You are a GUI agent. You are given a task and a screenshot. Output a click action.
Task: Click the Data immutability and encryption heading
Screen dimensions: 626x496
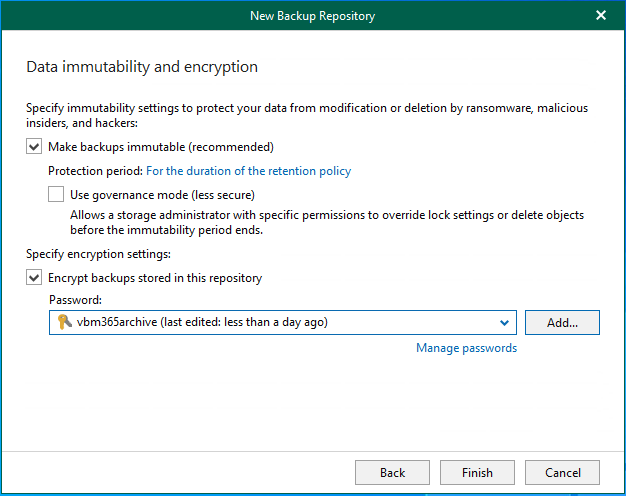click(x=141, y=67)
